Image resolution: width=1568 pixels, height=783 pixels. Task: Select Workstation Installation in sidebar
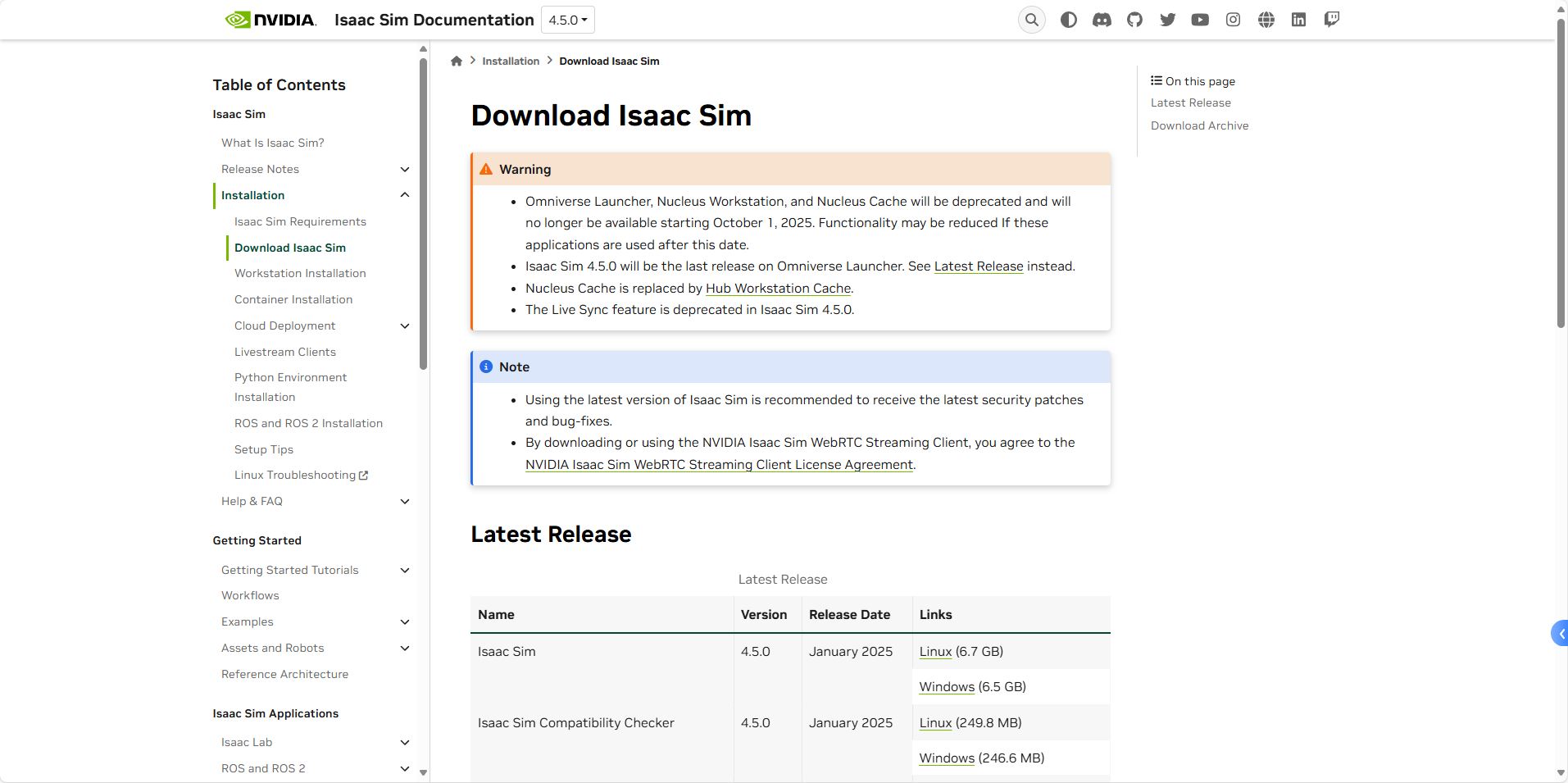(300, 273)
